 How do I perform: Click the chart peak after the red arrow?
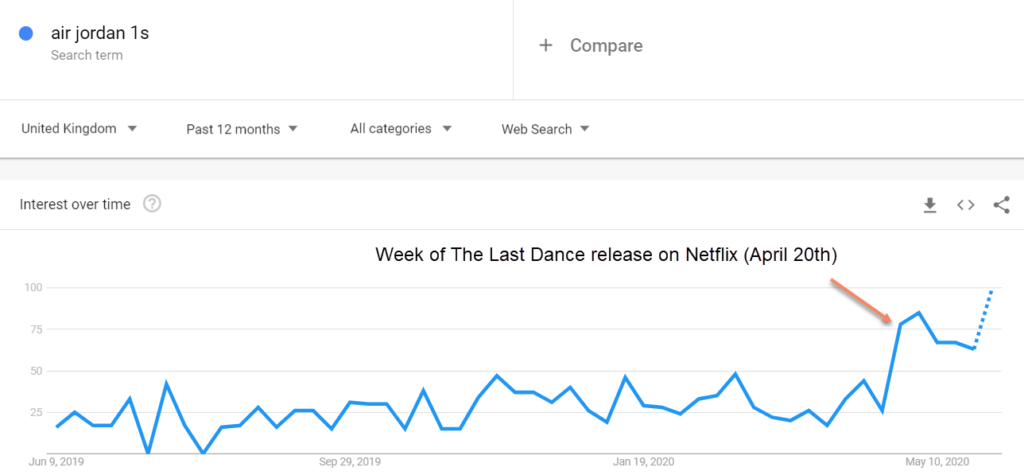919,313
